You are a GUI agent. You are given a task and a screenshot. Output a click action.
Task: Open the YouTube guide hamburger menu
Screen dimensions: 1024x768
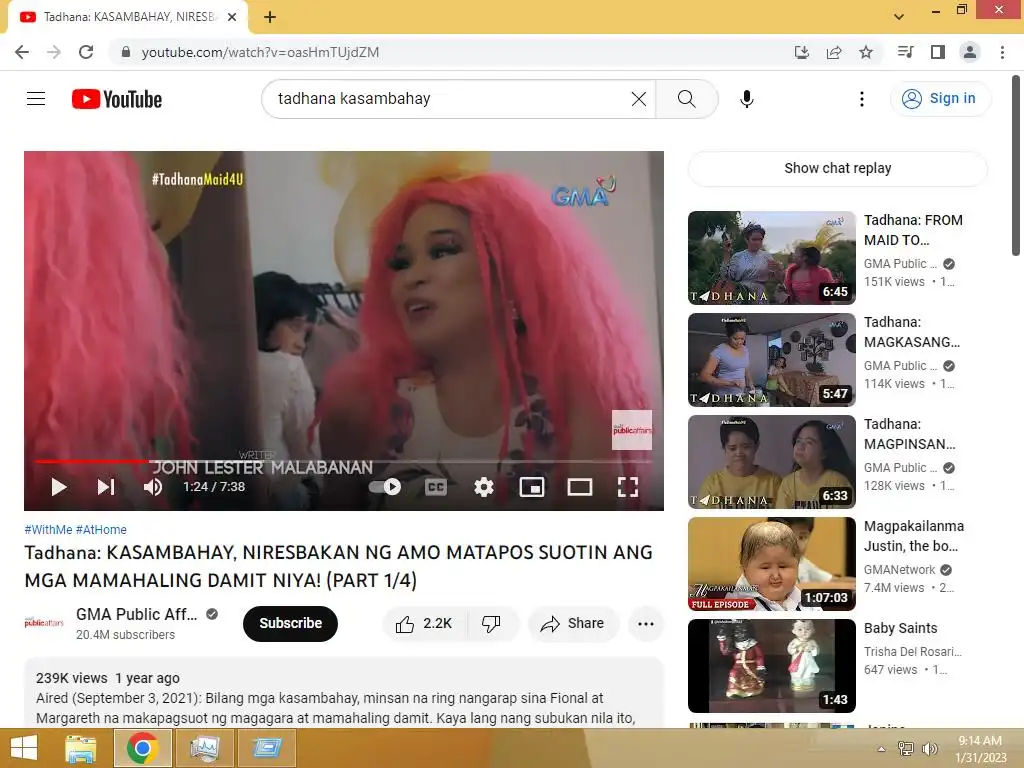tap(36, 99)
